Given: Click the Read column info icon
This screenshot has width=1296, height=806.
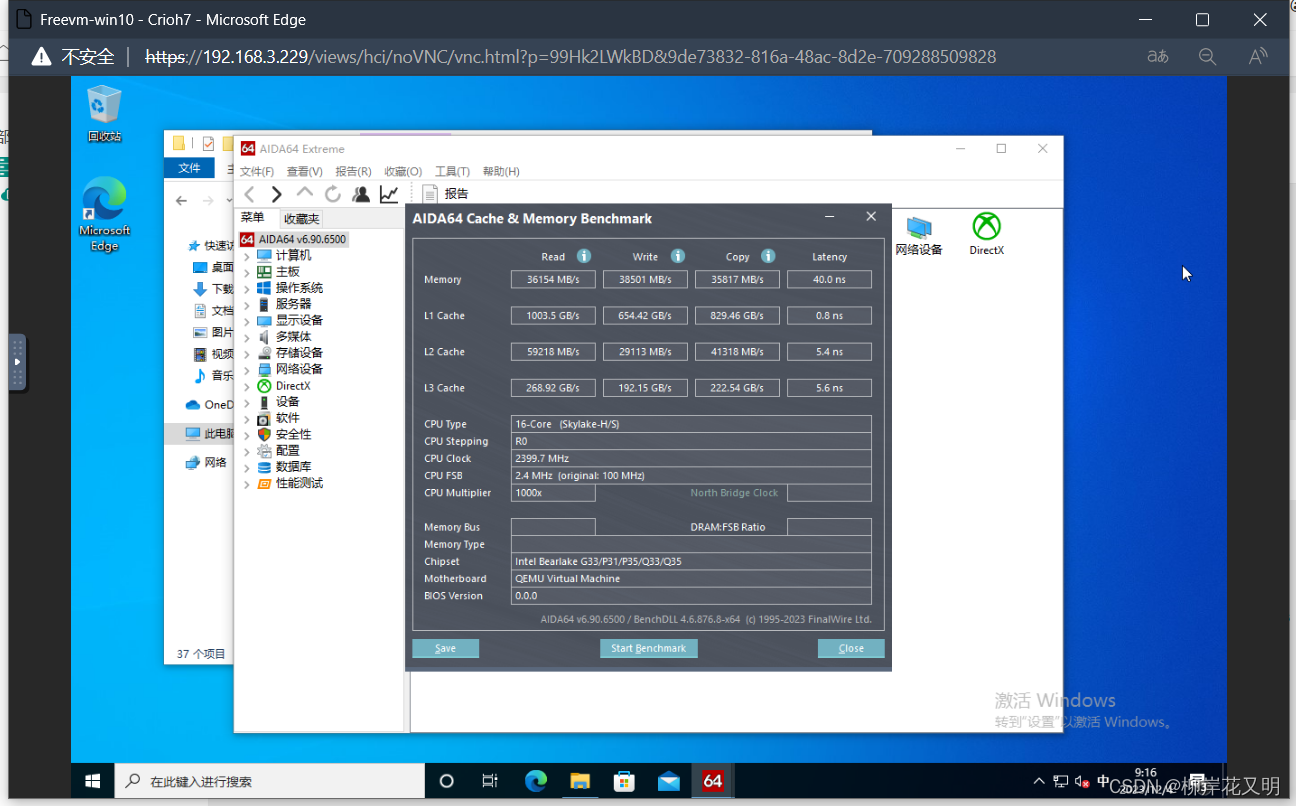Looking at the screenshot, I should pos(584,256).
